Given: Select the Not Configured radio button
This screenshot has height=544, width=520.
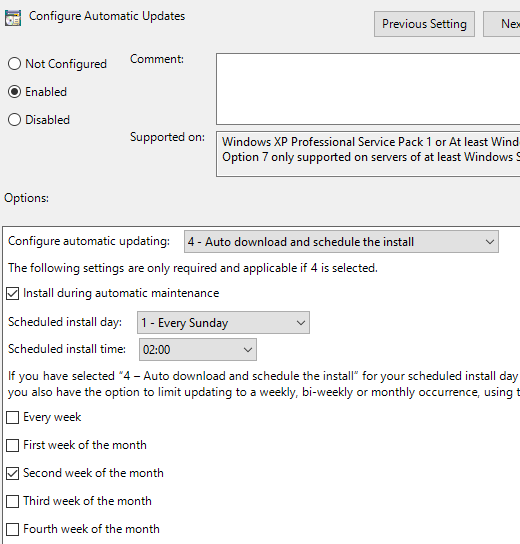Looking at the screenshot, I should point(14,64).
